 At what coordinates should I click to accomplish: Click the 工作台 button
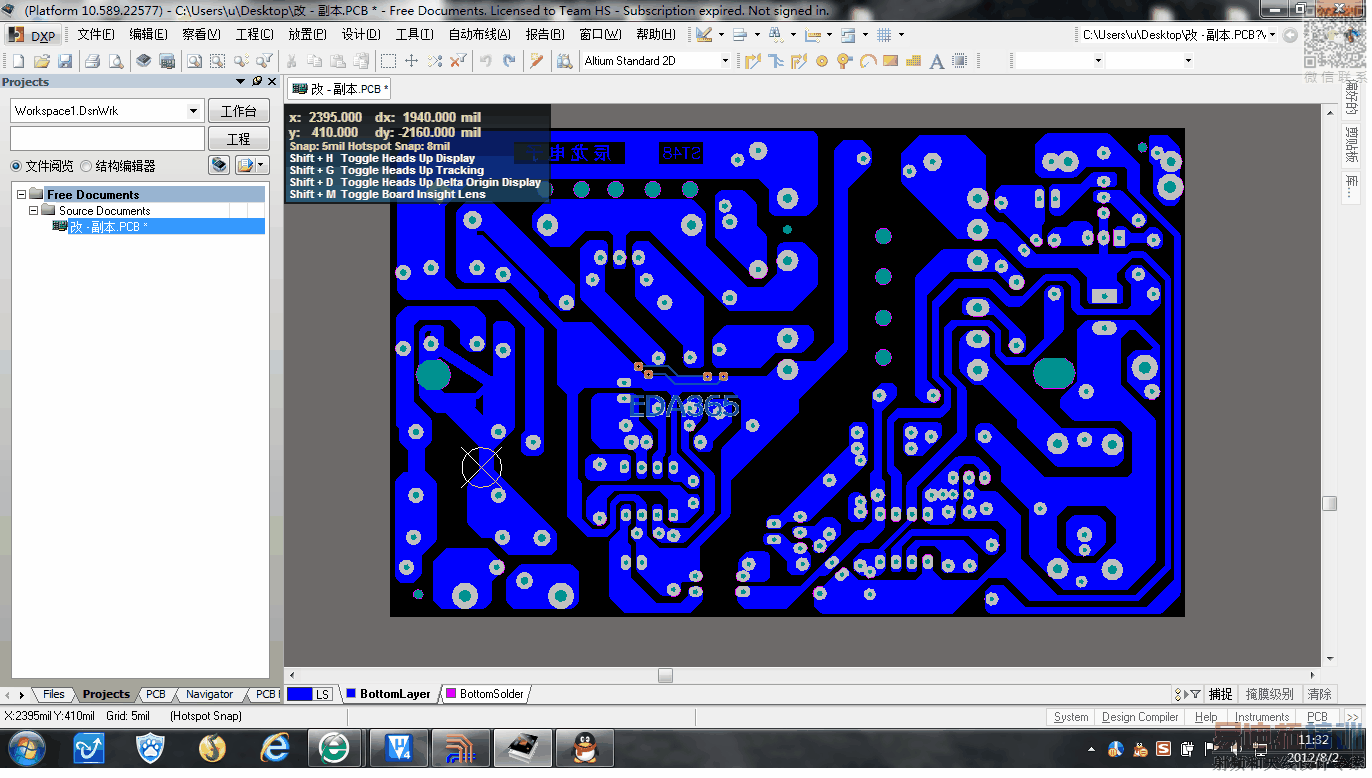tap(238, 111)
